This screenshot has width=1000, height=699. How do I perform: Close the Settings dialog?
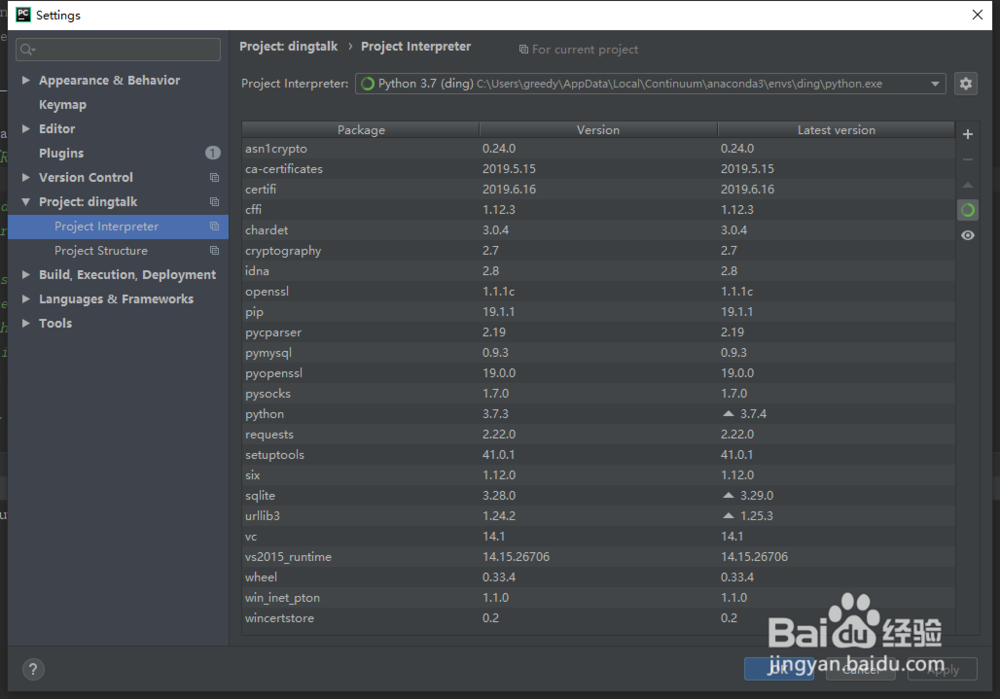pos(977,15)
